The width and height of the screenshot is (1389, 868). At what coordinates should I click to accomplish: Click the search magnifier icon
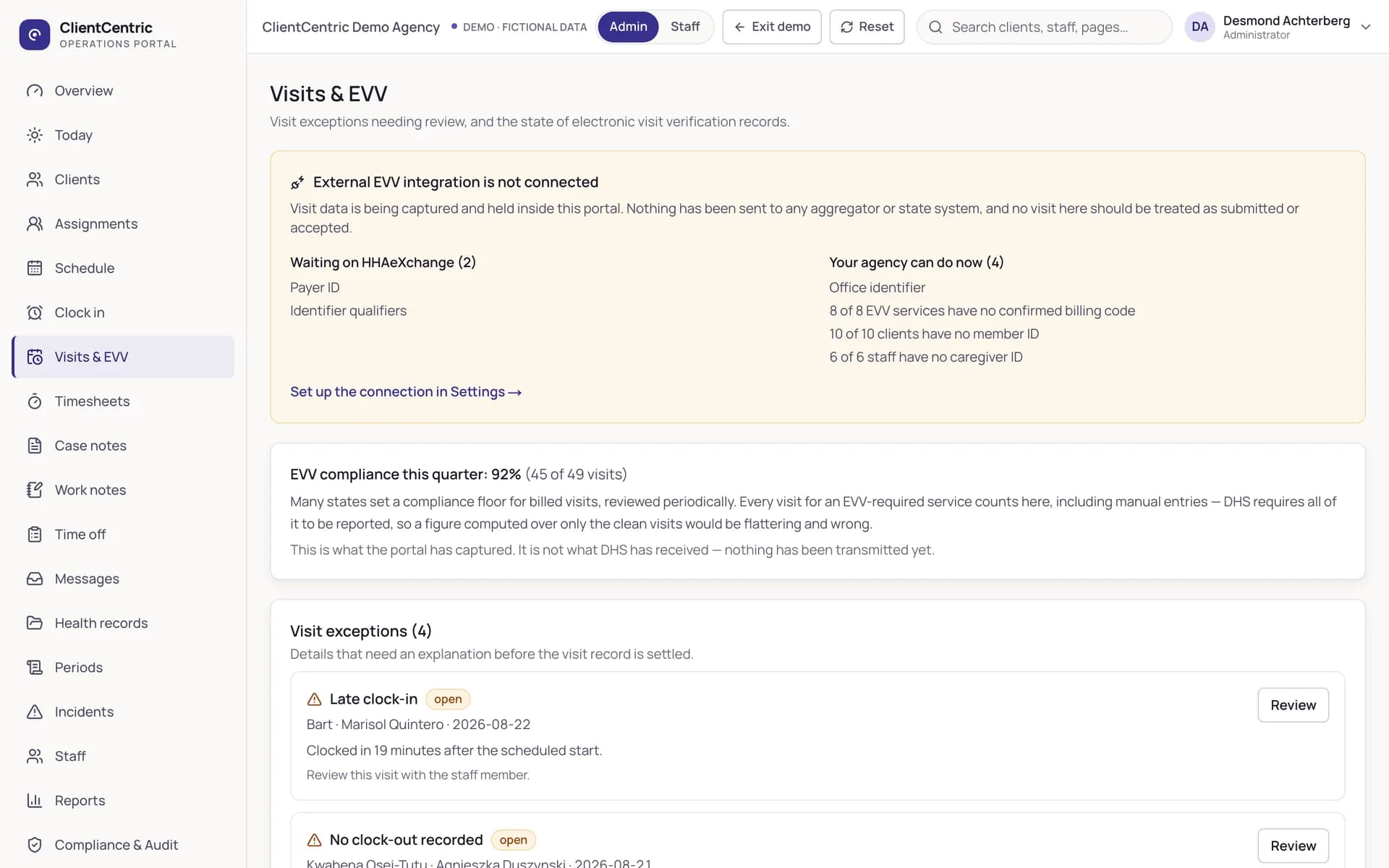click(x=935, y=27)
